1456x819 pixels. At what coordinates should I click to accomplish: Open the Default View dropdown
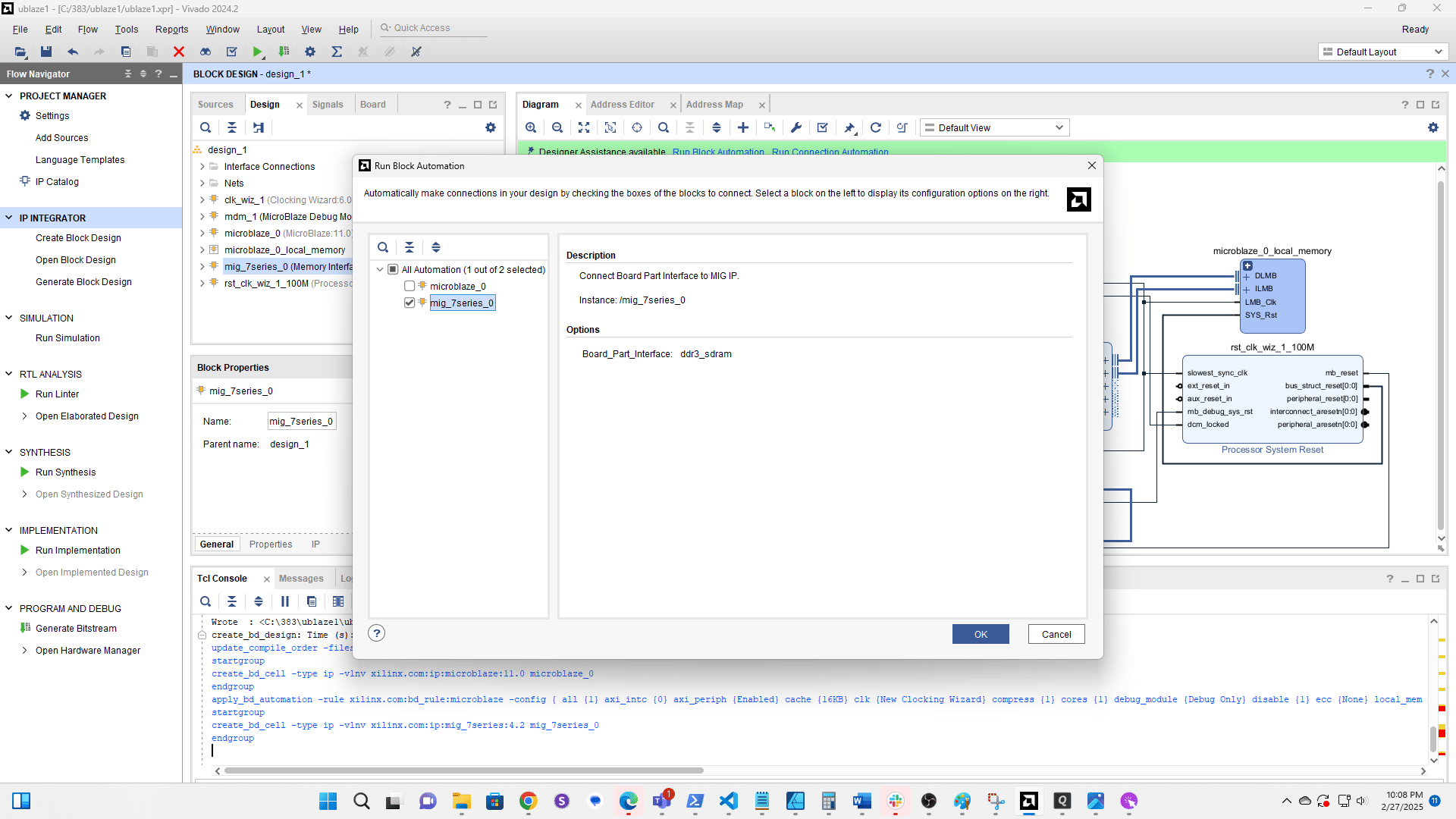pos(994,127)
